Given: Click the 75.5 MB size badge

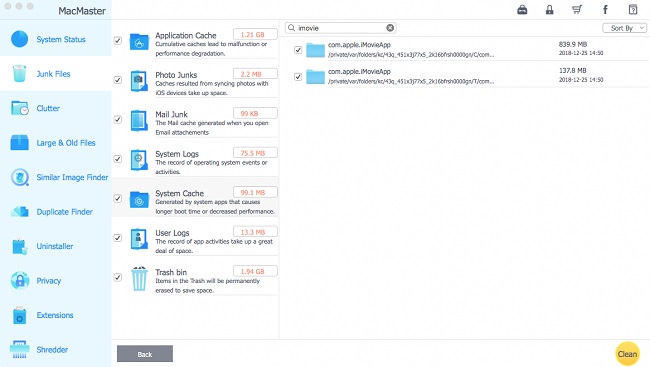Looking at the screenshot, I should coord(255,153).
